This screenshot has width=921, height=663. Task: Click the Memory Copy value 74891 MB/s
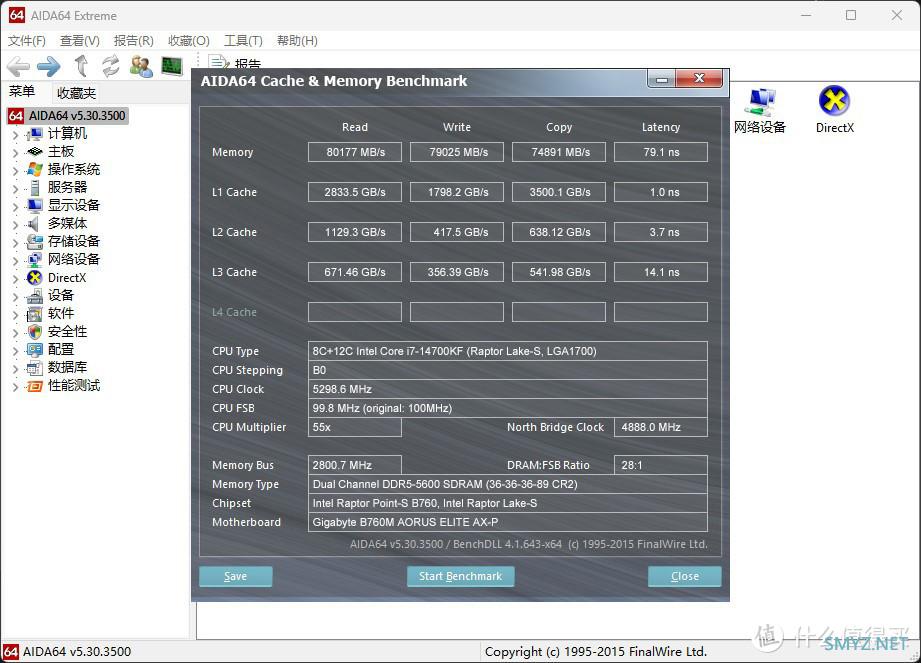point(559,152)
